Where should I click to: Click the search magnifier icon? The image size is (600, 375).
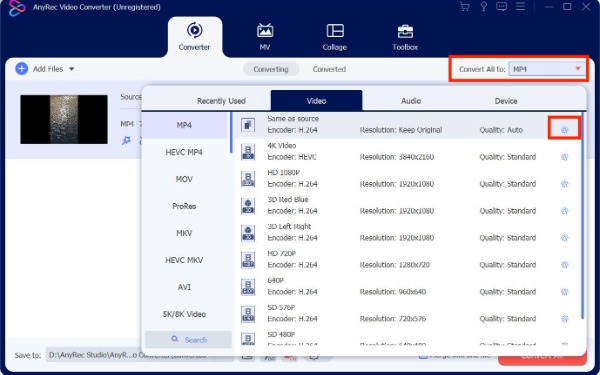pyautogui.click(x=175, y=339)
